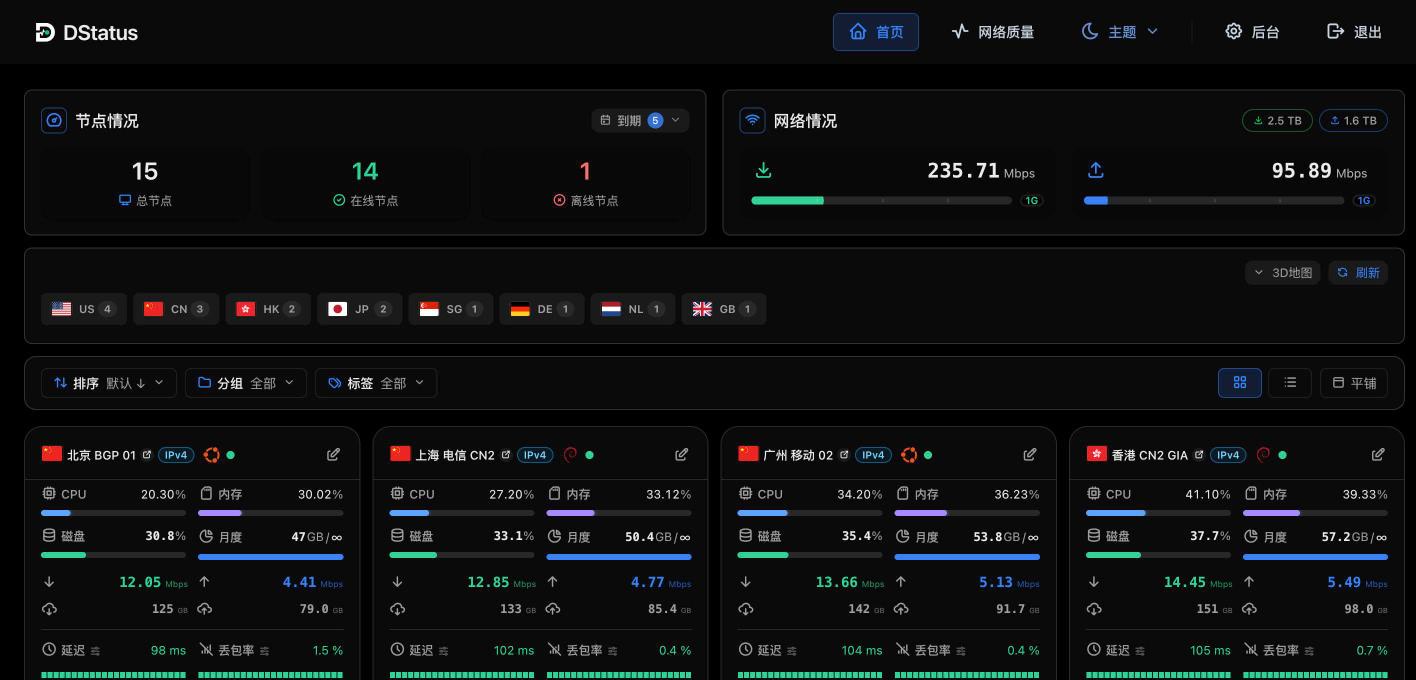Click the 平铺 tile button
Viewport: 1416px width, 680px height.
pyautogui.click(x=1354, y=382)
